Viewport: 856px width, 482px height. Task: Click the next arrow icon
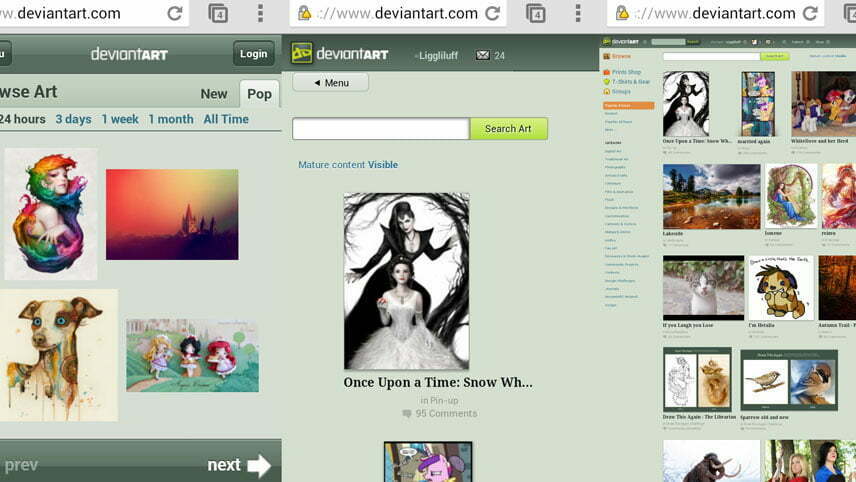coord(259,465)
